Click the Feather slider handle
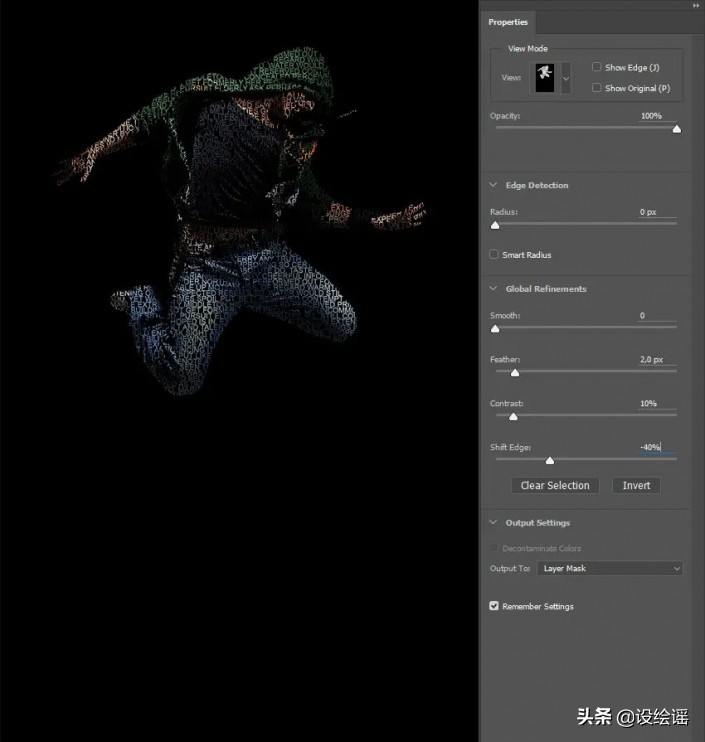Screen dimensions: 705x742 (515, 373)
